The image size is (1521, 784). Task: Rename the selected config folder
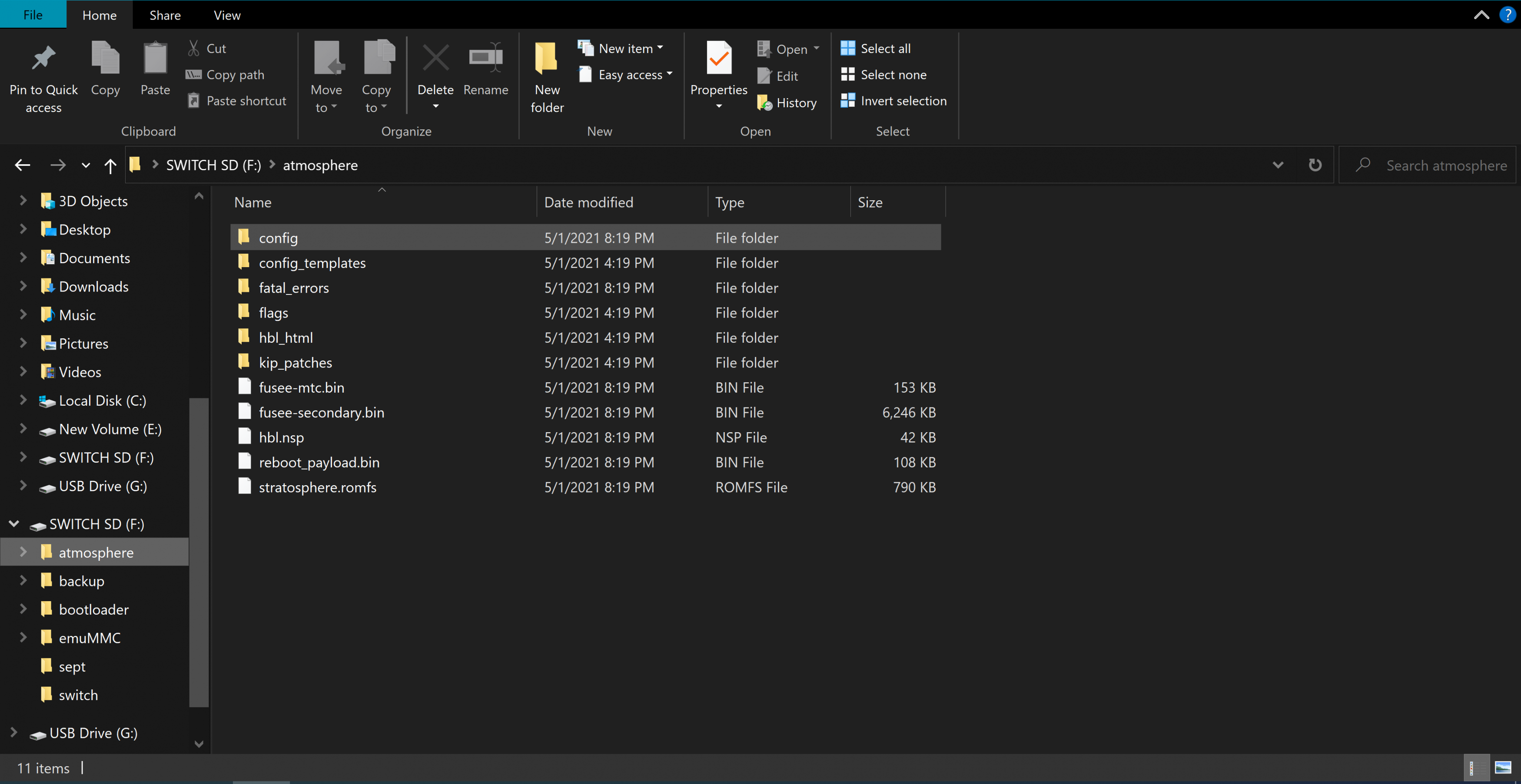point(485,58)
